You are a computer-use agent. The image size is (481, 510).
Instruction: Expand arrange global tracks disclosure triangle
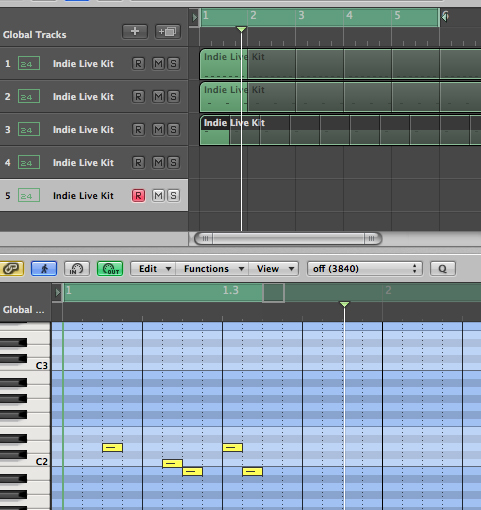point(194,17)
